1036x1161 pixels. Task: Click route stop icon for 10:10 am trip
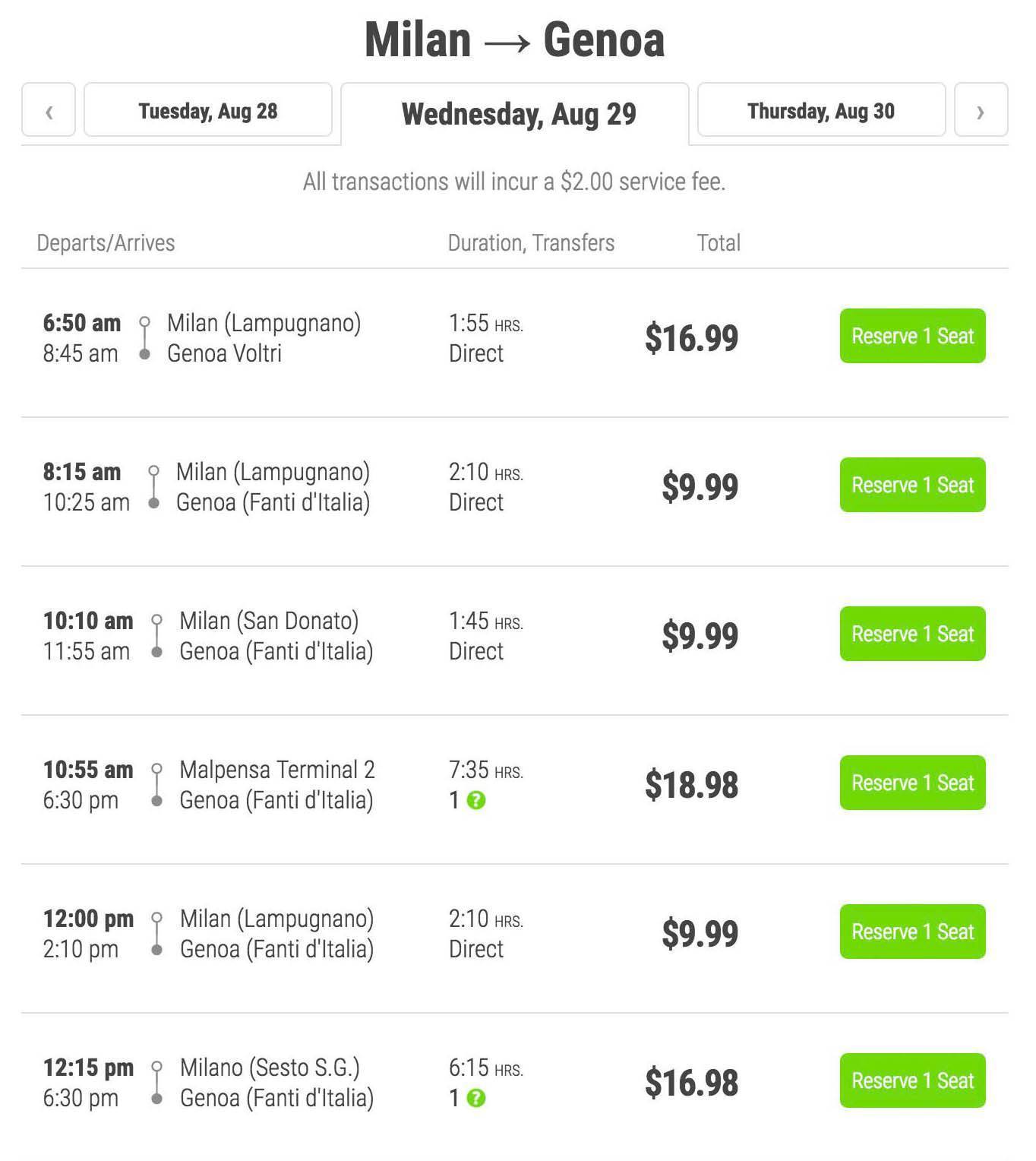(x=156, y=636)
